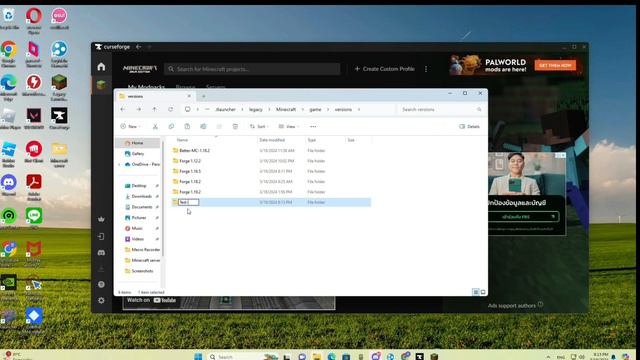Select the Forge 1.12.2 folder row
The image size is (640, 360).
click(x=271, y=161)
